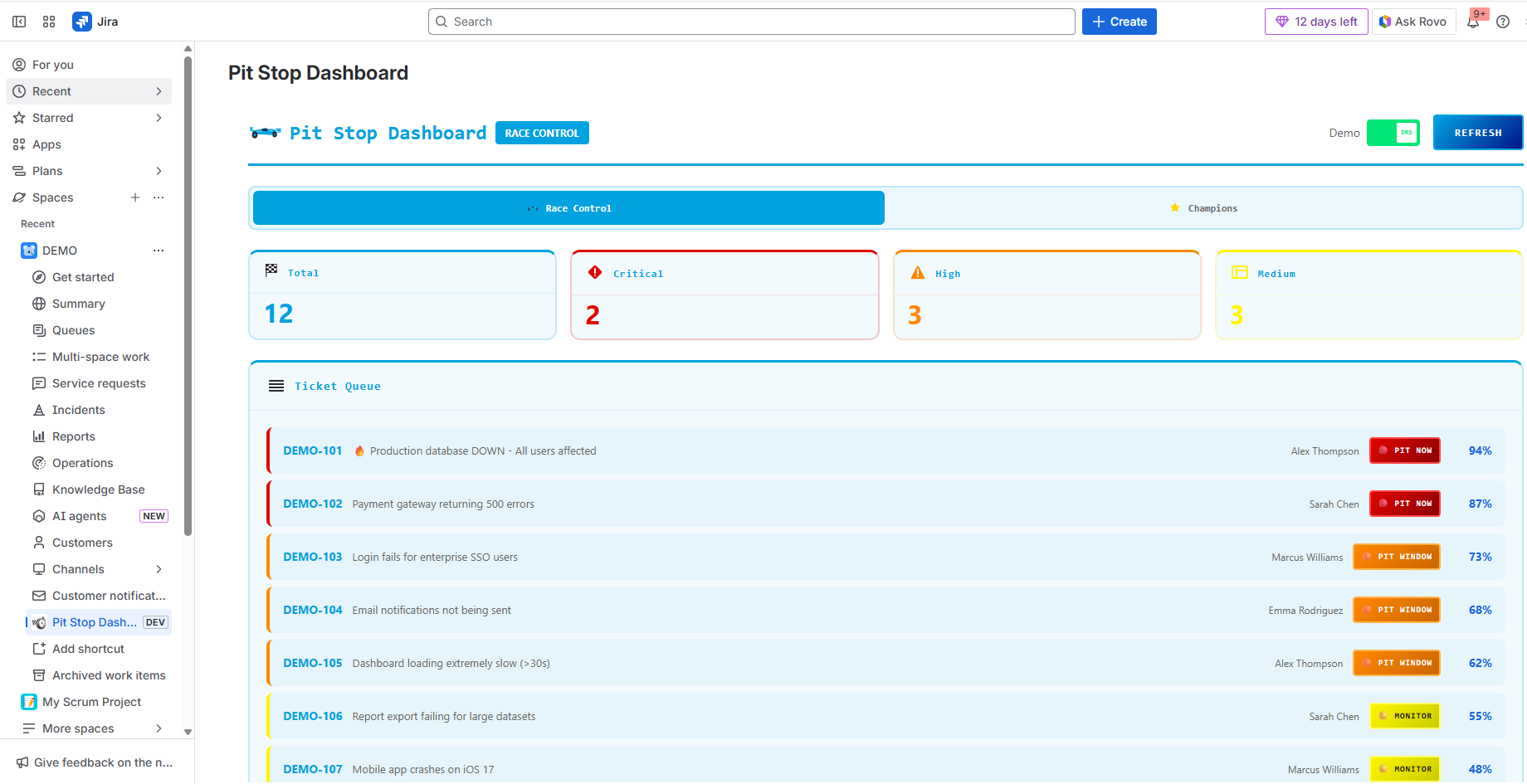Click the REFRESH button
The image size is (1527, 784).
1478,133
